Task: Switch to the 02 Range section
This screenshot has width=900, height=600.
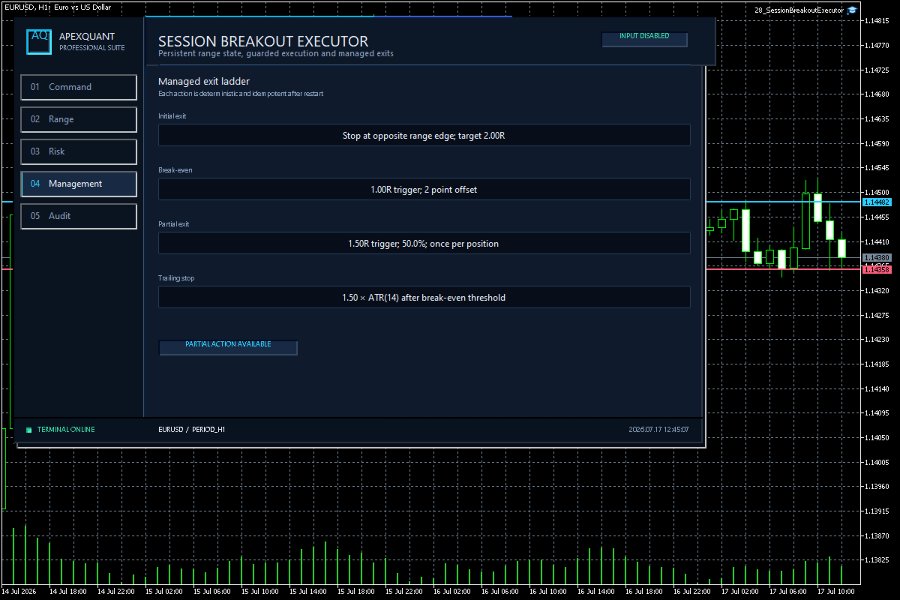Action: point(79,119)
